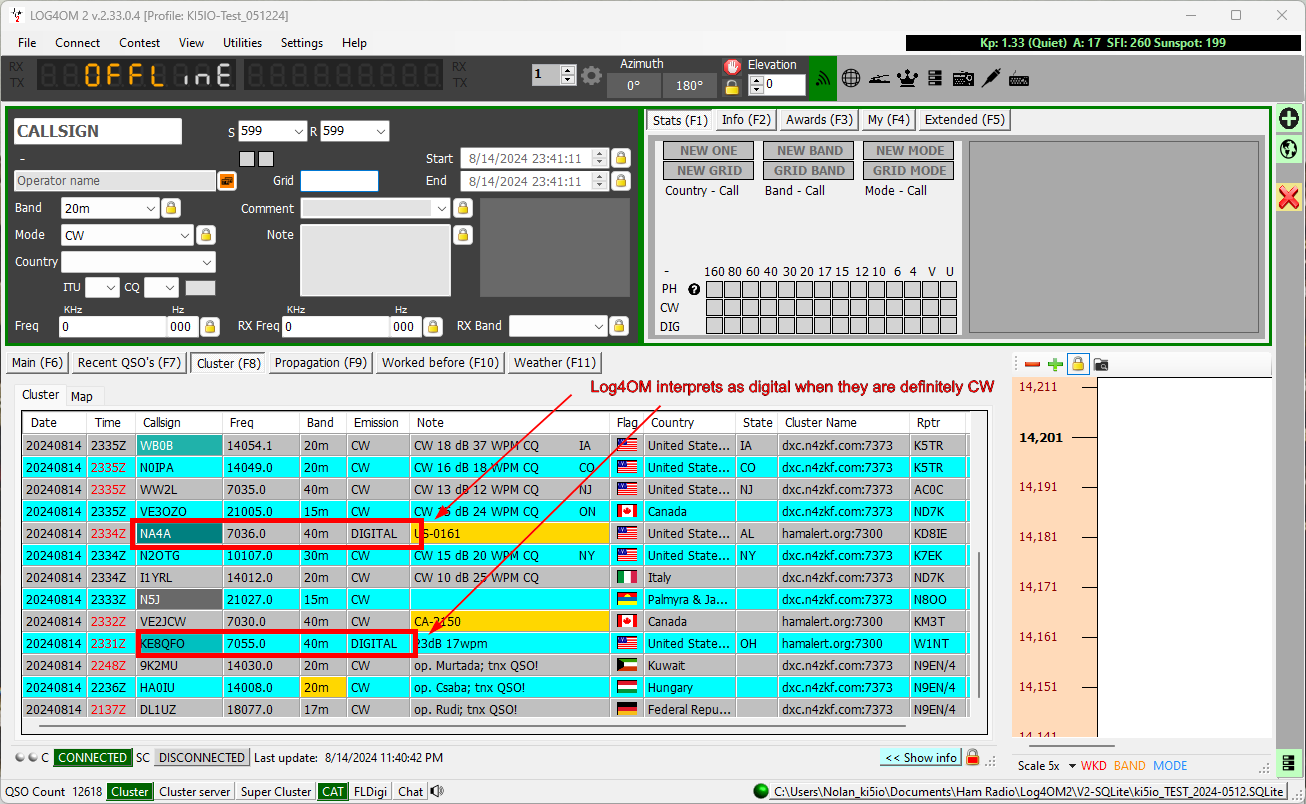Image resolution: width=1306 pixels, height=804 pixels.
Task: Switch to the Awards (F3) tab
Action: coord(819,120)
